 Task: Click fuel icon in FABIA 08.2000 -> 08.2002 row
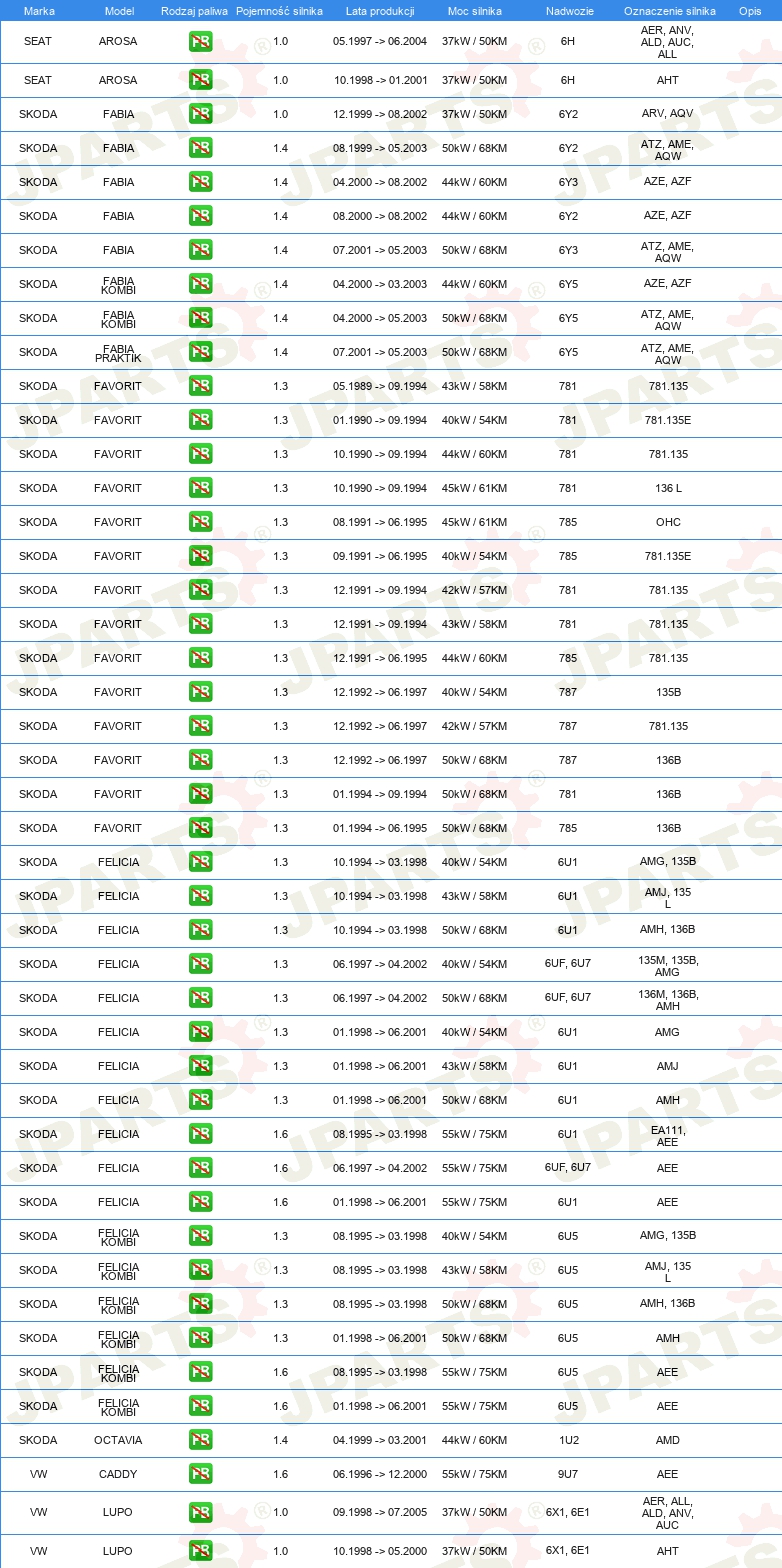coord(200,215)
